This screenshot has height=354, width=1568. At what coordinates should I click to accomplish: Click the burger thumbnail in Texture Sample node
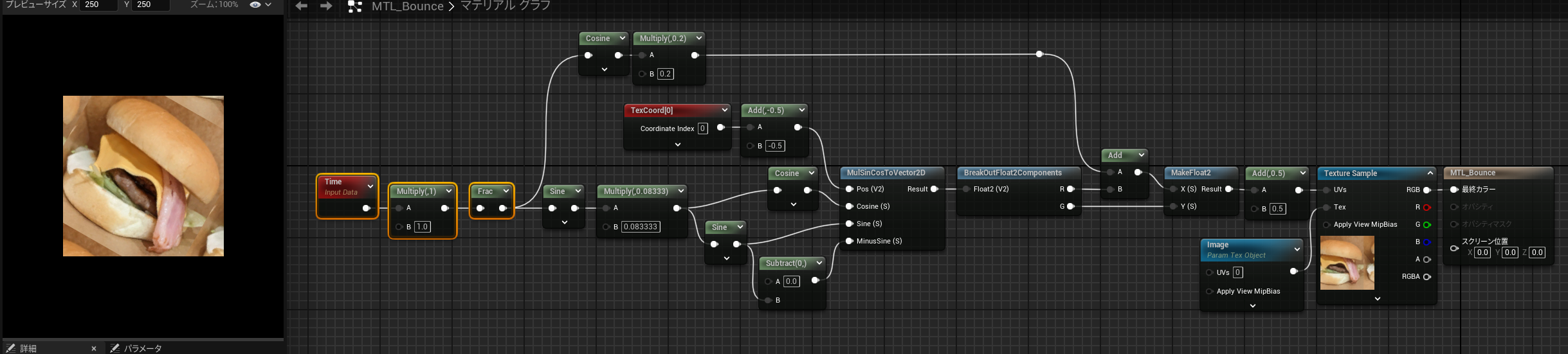(x=1347, y=263)
